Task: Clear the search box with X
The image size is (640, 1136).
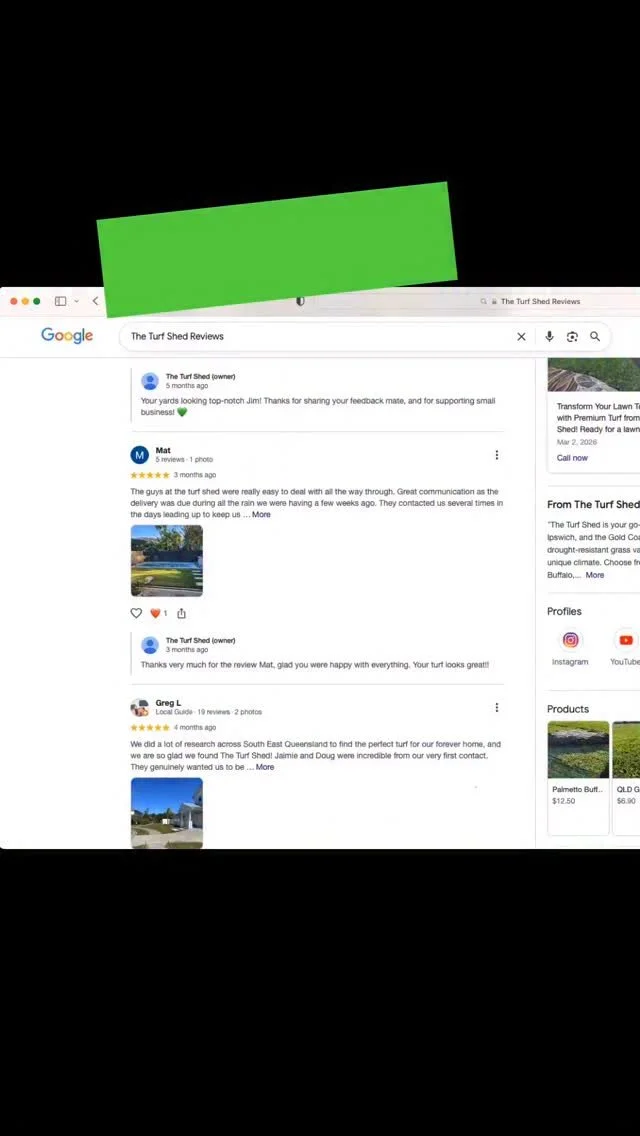Action: click(521, 336)
